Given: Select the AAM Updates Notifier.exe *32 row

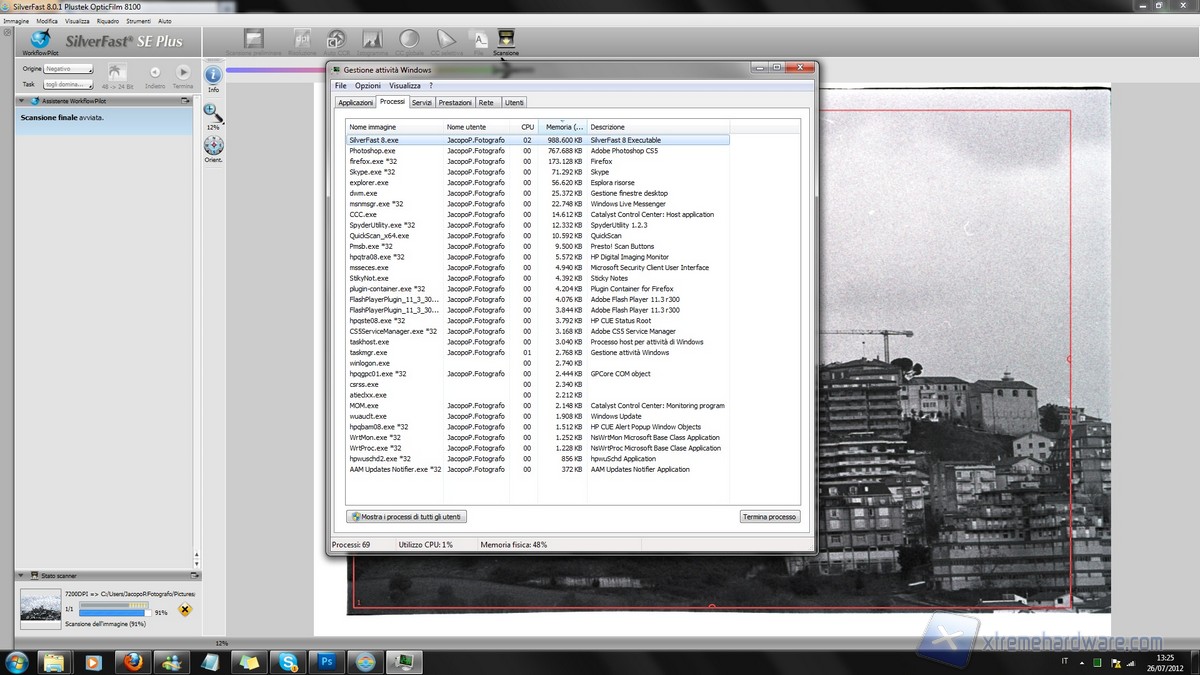Looking at the screenshot, I should tap(537, 469).
